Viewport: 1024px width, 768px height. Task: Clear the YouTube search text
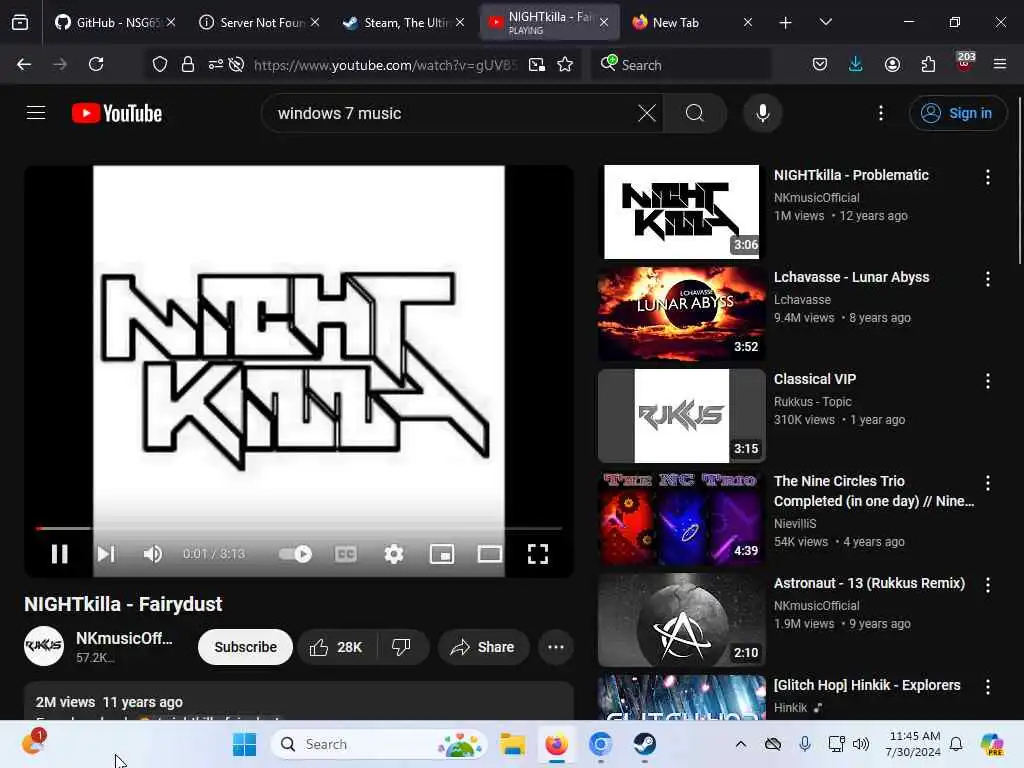coord(647,113)
